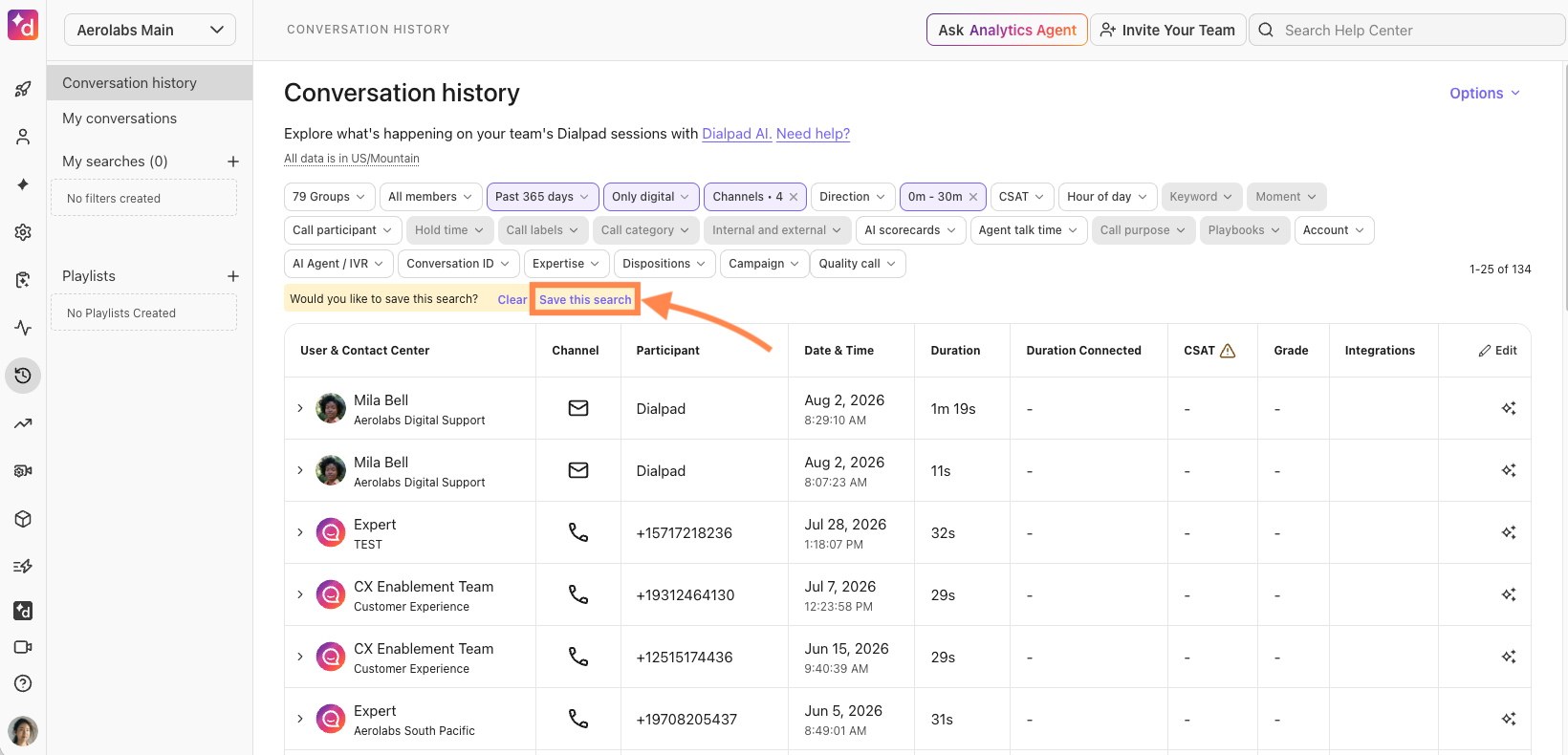Open the lightning list icon in sidebar
The height and width of the screenshot is (755, 1568).
click(23, 567)
